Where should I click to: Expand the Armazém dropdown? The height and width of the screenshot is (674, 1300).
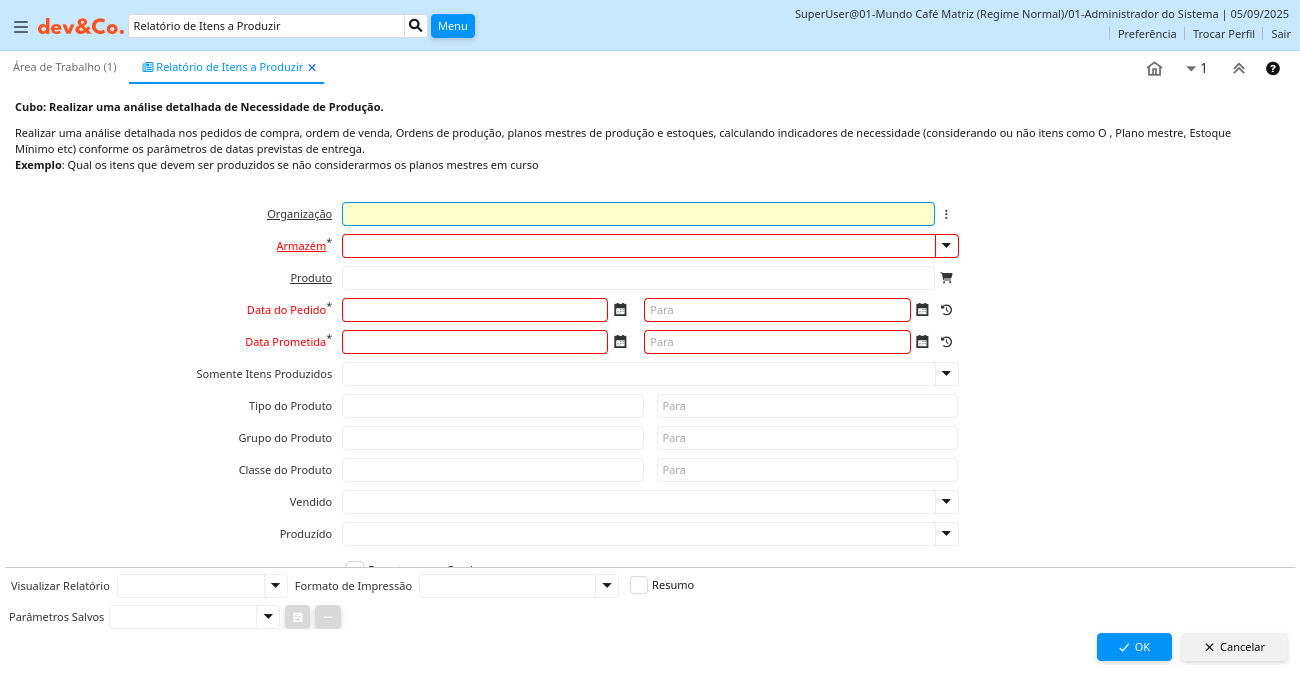pos(946,246)
